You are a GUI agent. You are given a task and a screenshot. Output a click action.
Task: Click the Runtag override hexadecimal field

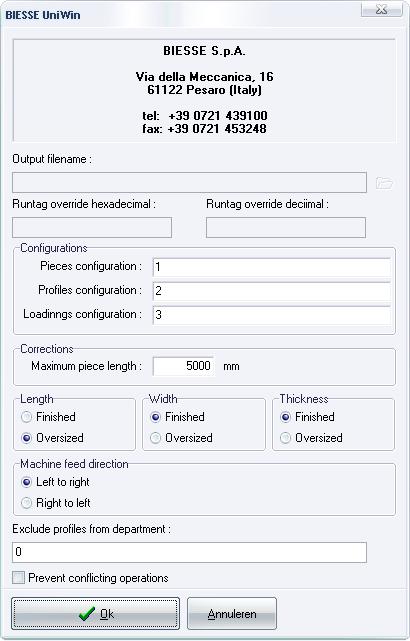point(92,228)
